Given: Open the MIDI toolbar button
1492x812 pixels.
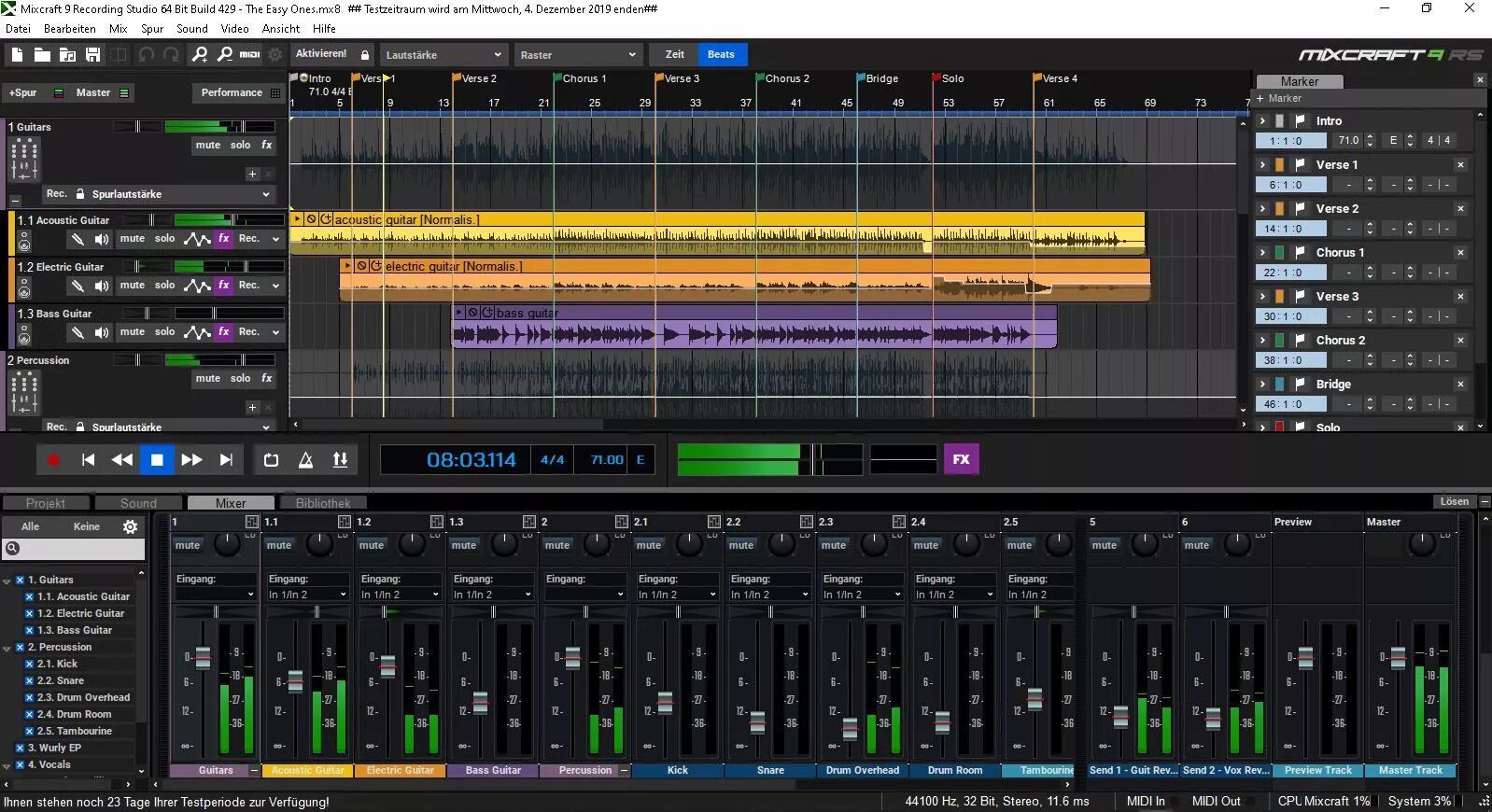Looking at the screenshot, I should click(250, 55).
